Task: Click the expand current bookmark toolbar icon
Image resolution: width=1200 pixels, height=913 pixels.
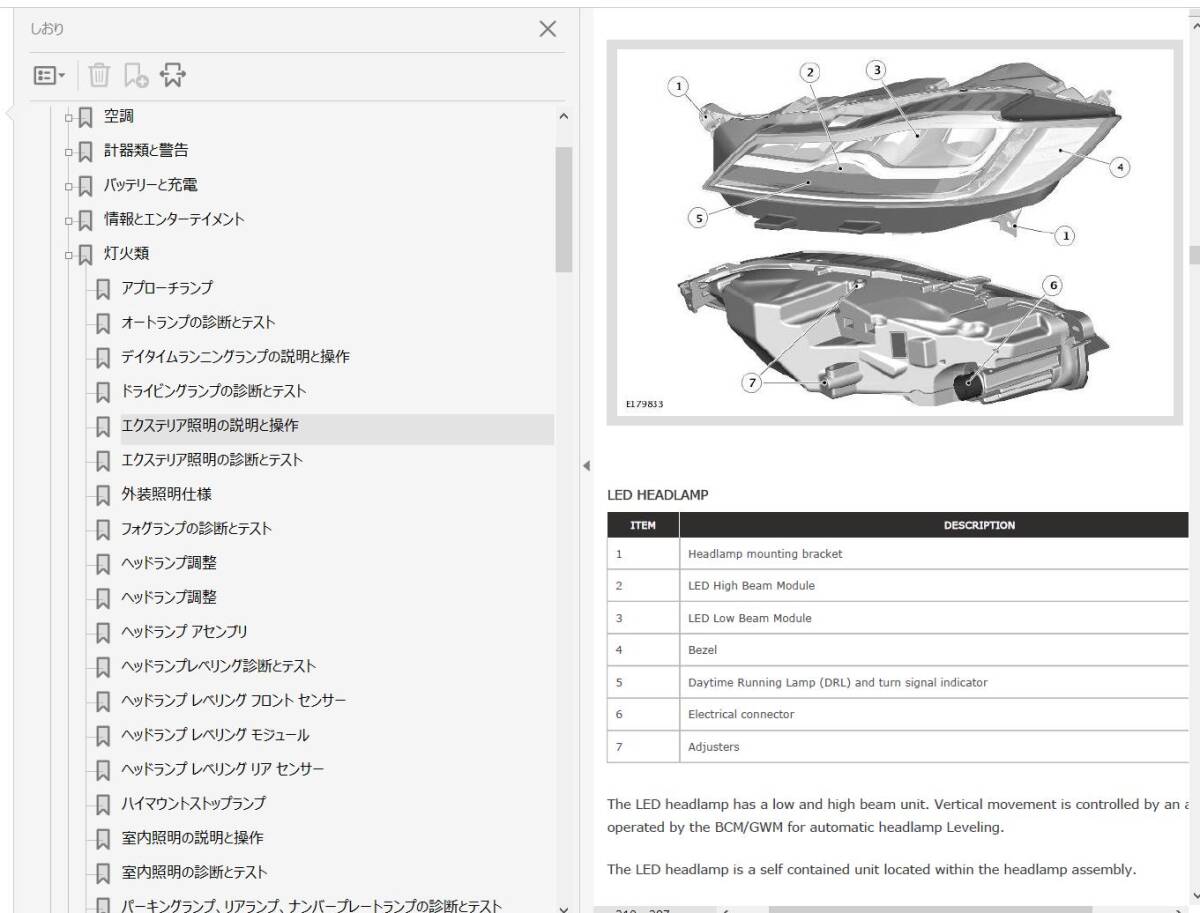Action: pyautogui.click(x=172, y=76)
